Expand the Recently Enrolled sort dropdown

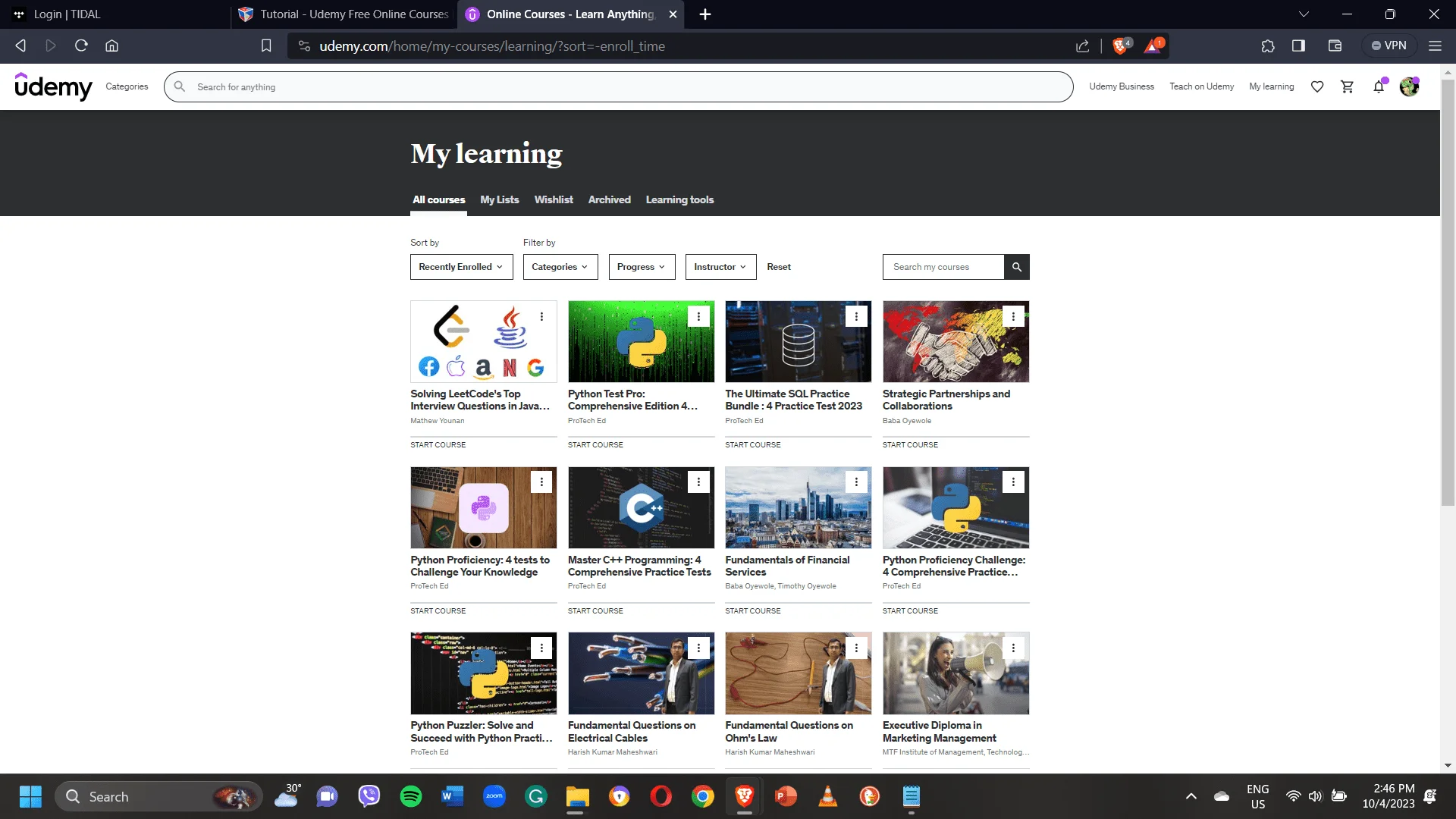pos(461,267)
